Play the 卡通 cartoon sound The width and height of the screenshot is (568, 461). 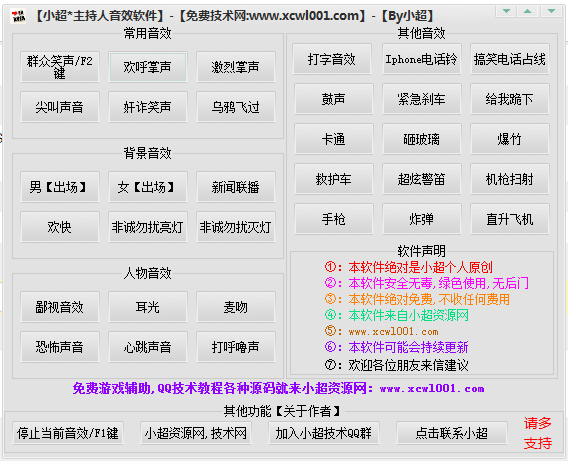tap(334, 139)
